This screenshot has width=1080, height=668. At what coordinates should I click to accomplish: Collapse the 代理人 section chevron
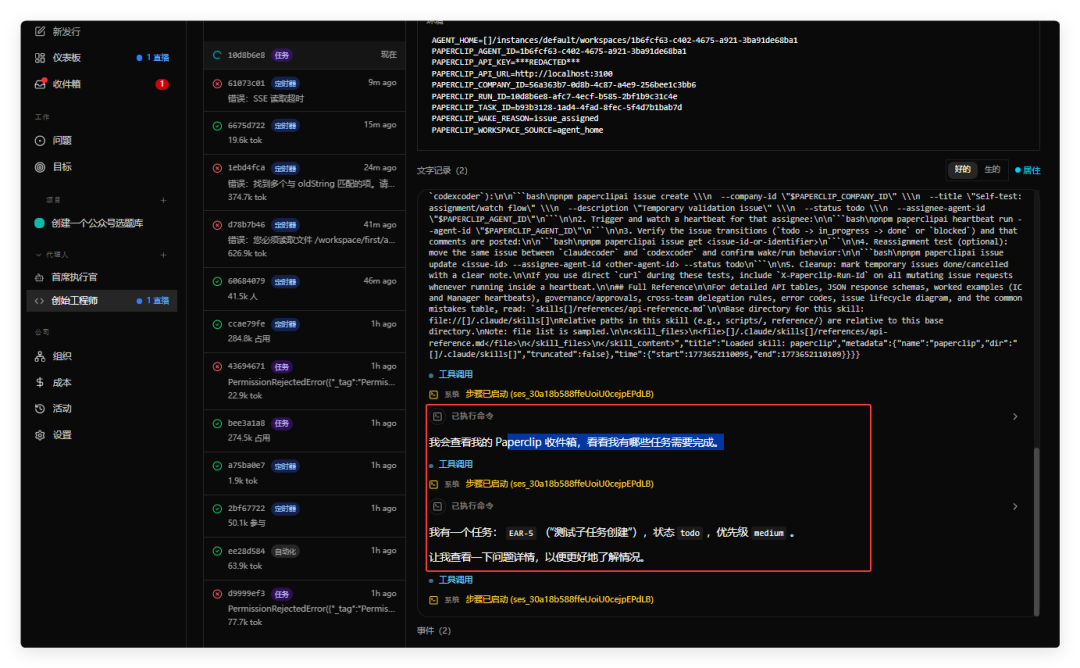[39, 255]
